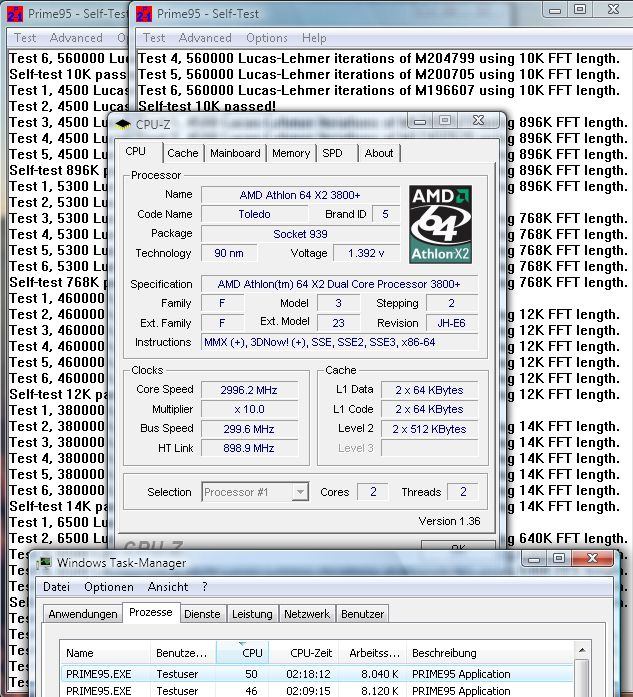Screen dimensions: 633x697
Task: Sort processes by the CPU column header
Action: point(243,653)
